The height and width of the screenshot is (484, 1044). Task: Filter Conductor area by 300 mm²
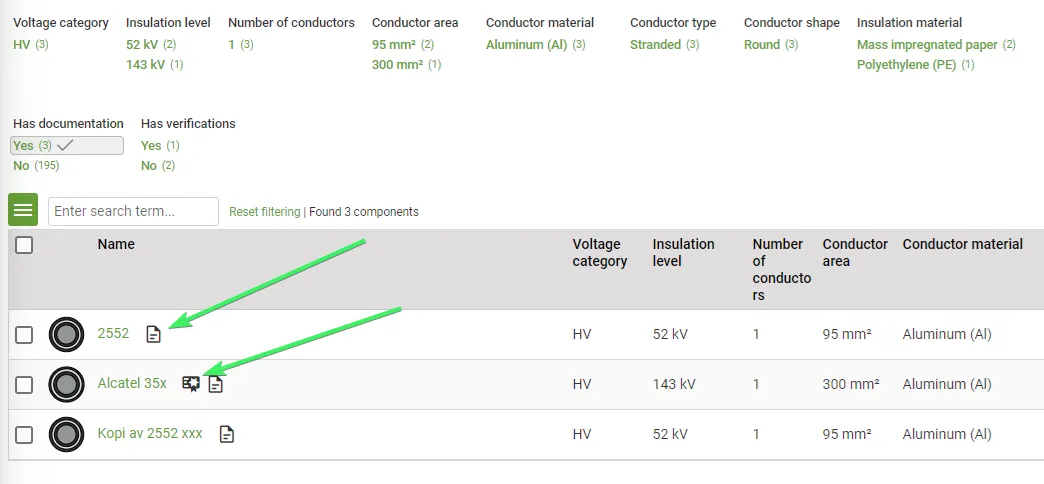tap(406, 65)
